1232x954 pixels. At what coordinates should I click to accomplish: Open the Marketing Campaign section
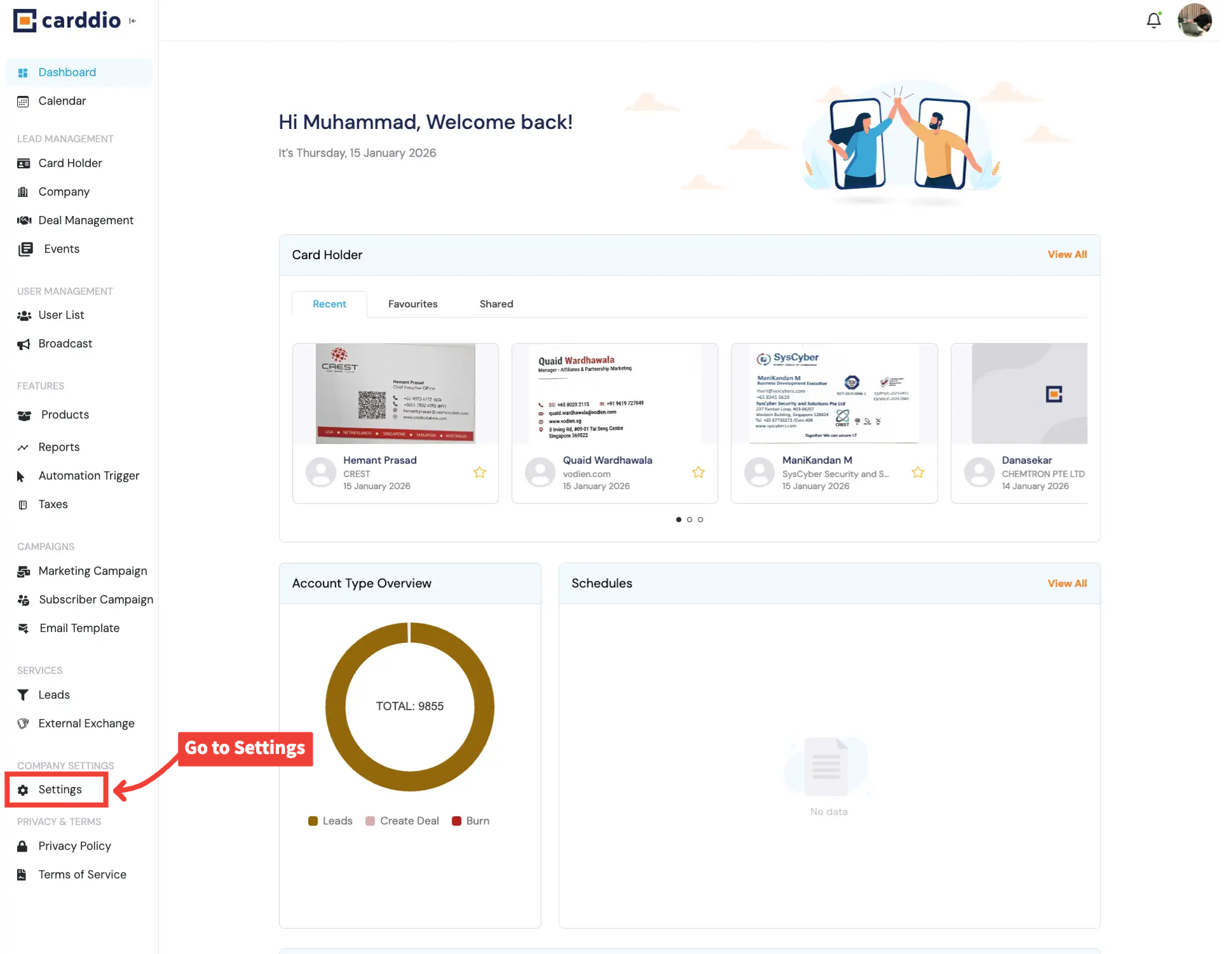click(93, 570)
